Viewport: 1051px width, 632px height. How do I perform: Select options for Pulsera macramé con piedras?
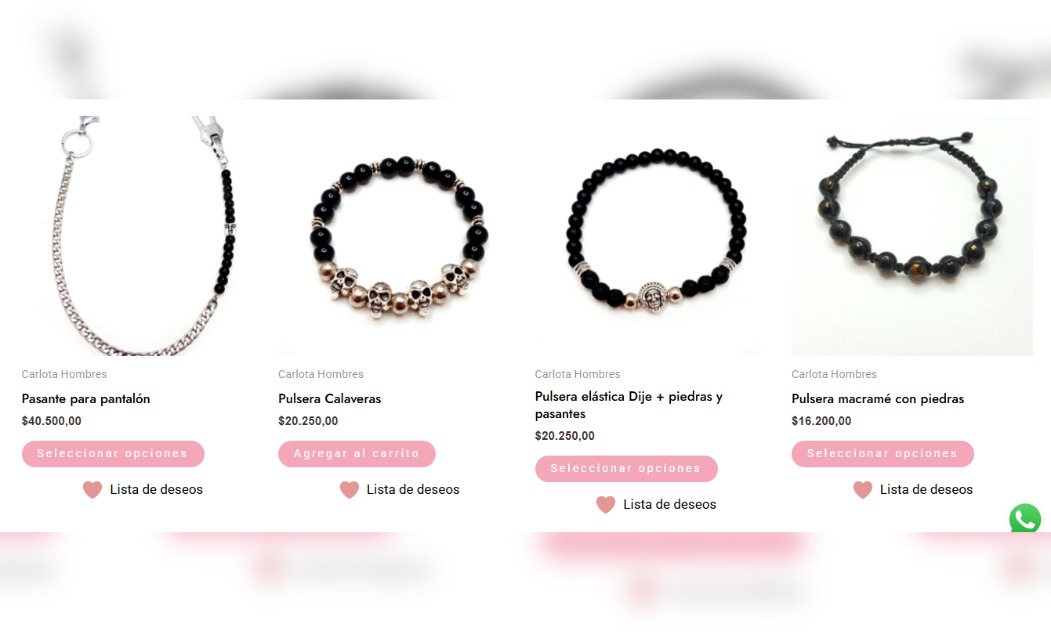[x=882, y=454]
